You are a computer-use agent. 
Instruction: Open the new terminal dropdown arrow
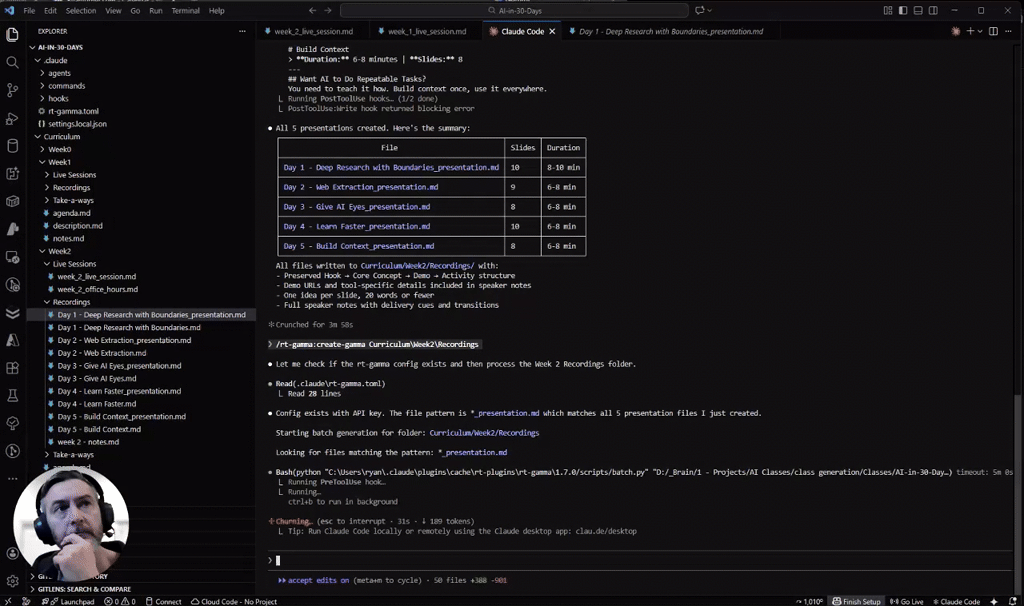coord(980,31)
